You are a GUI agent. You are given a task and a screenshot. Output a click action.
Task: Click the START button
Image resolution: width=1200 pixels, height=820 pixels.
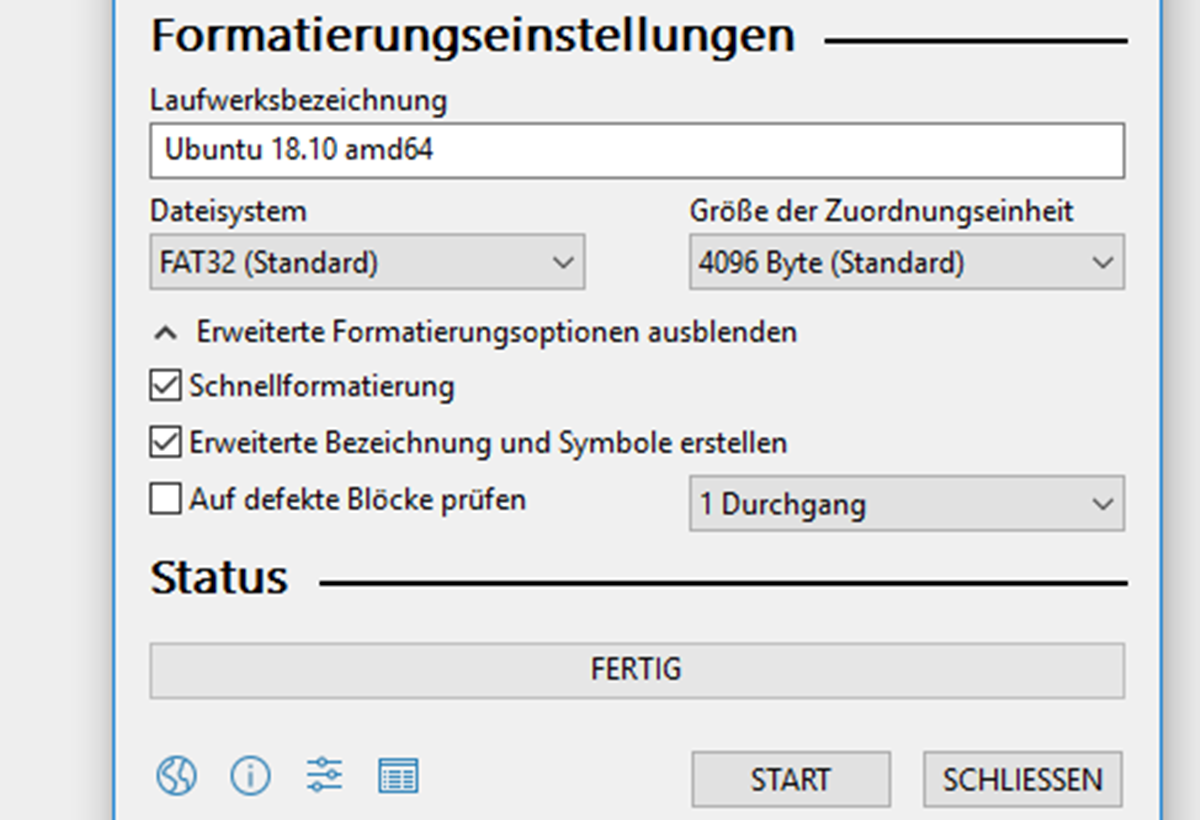click(x=791, y=779)
